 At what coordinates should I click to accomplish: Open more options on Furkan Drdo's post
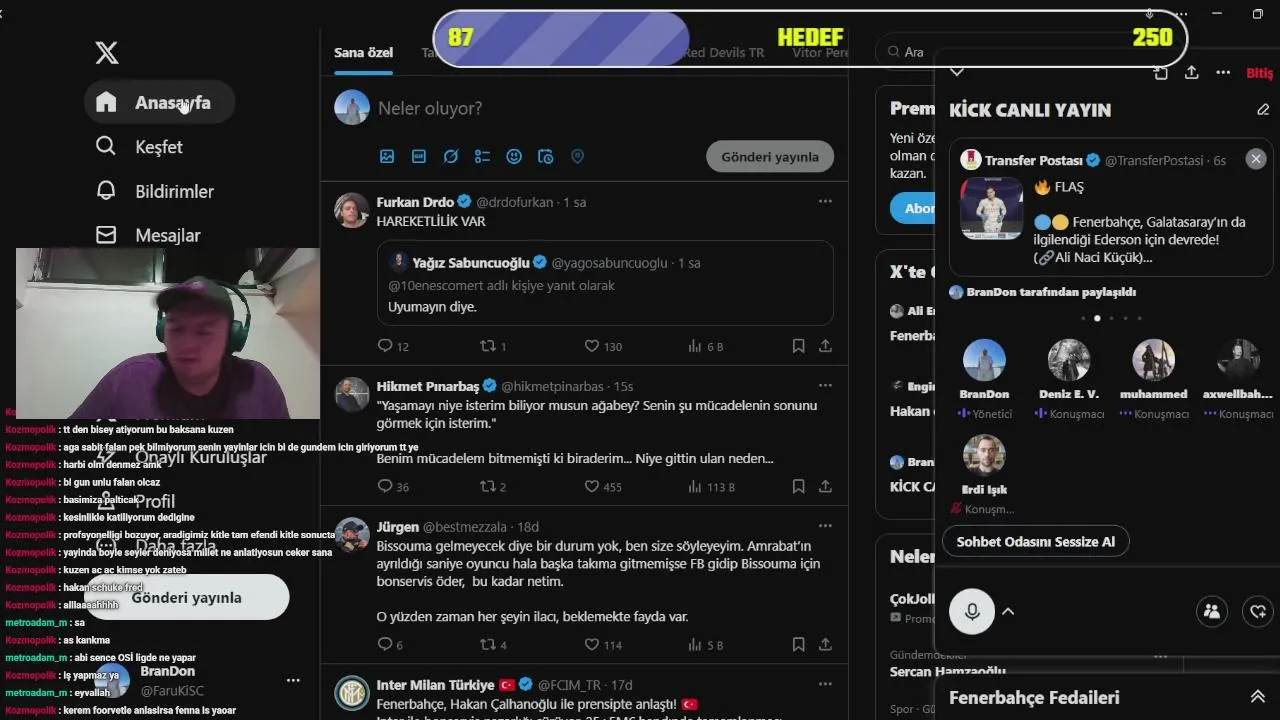click(825, 201)
